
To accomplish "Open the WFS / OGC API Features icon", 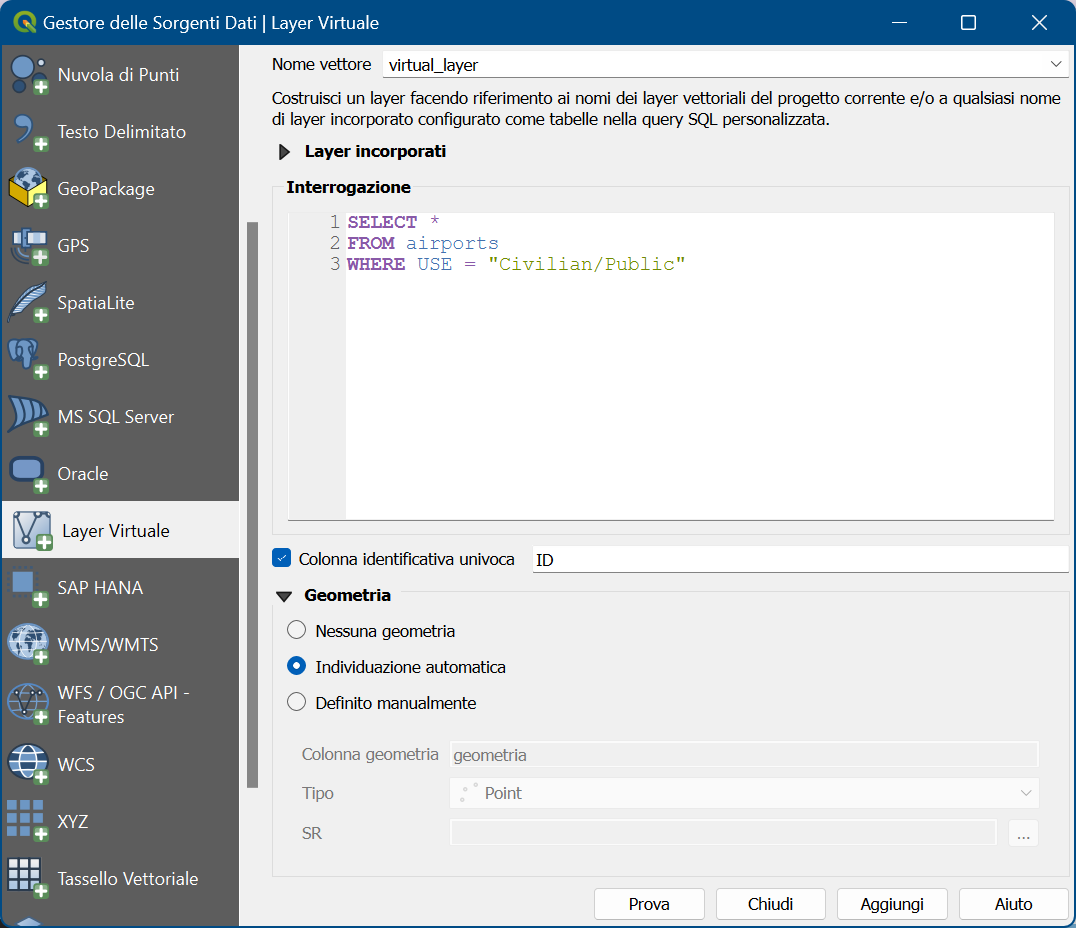I will pos(28,704).
